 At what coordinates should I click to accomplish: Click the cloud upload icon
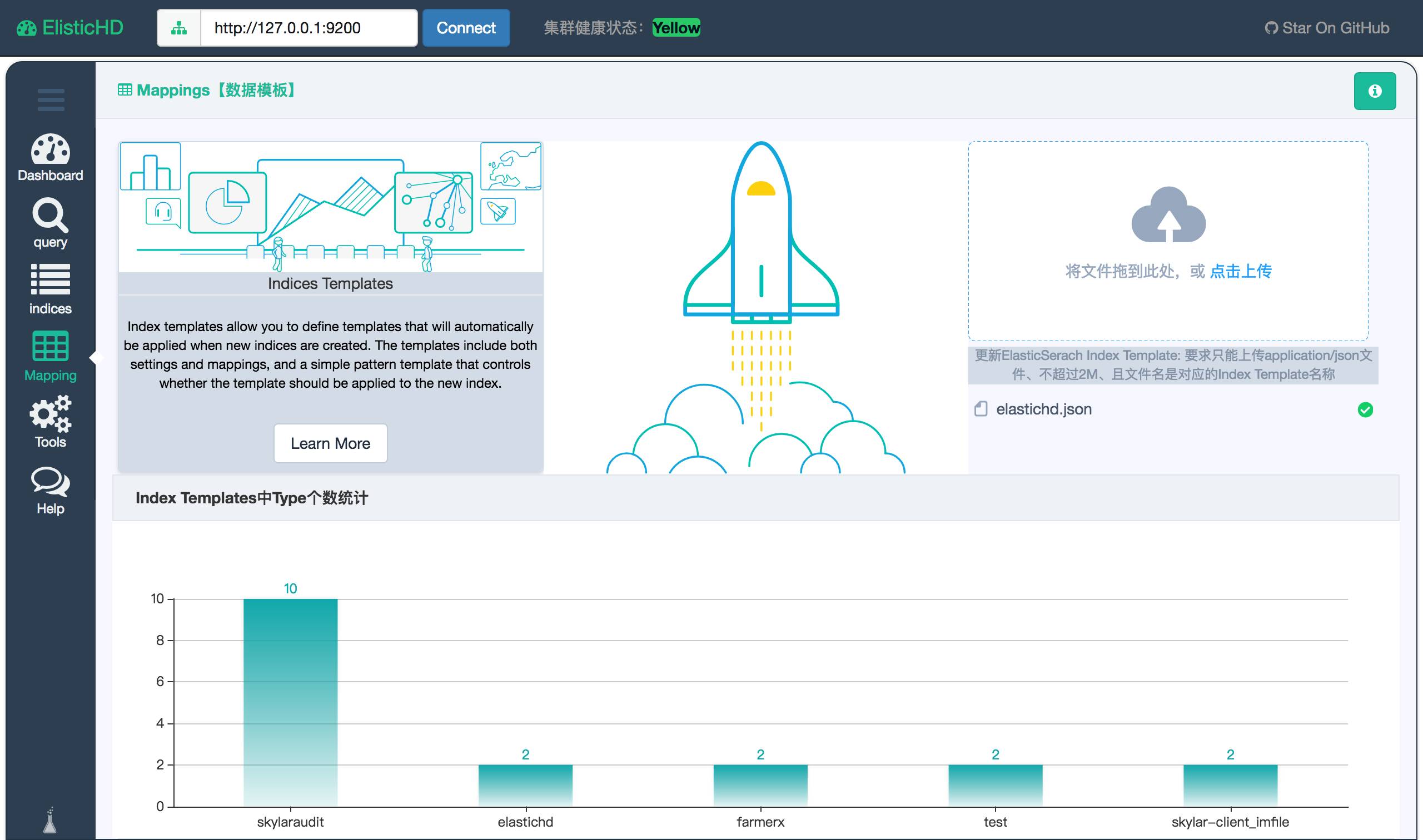[1168, 214]
